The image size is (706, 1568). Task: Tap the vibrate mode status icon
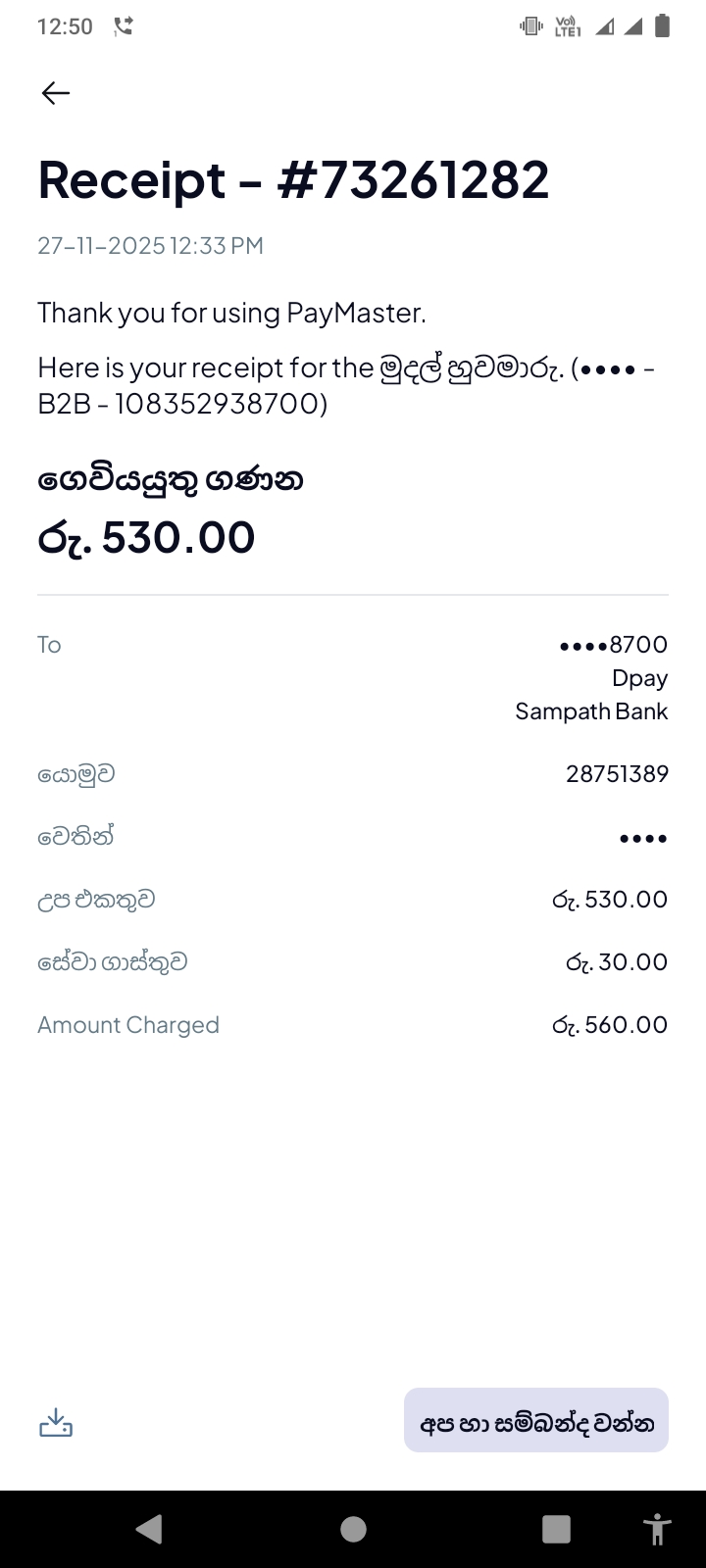pyautogui.click(x=530, y=26)
